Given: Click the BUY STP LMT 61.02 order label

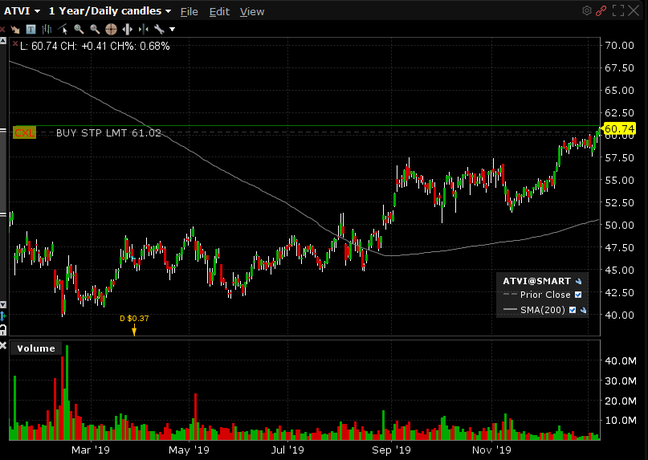Looking at the screenshot, I should (x=108, y=133).
